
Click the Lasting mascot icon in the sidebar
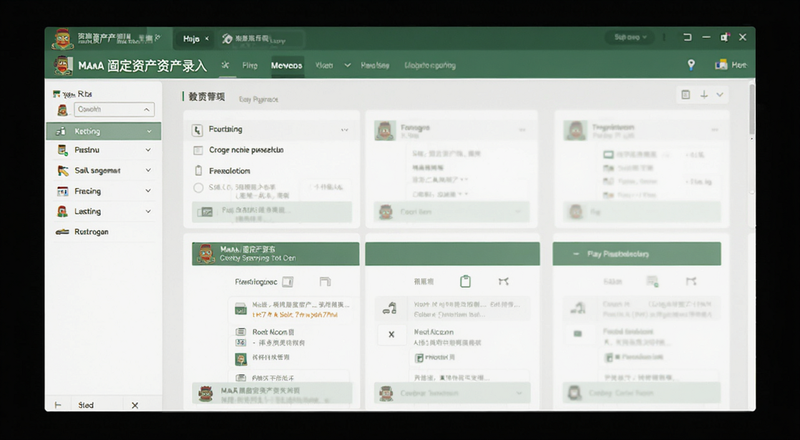(62, 211)
